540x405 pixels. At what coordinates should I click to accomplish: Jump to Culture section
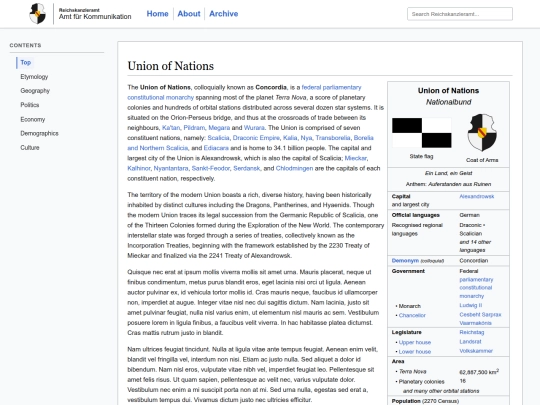(x=30, y=147)
